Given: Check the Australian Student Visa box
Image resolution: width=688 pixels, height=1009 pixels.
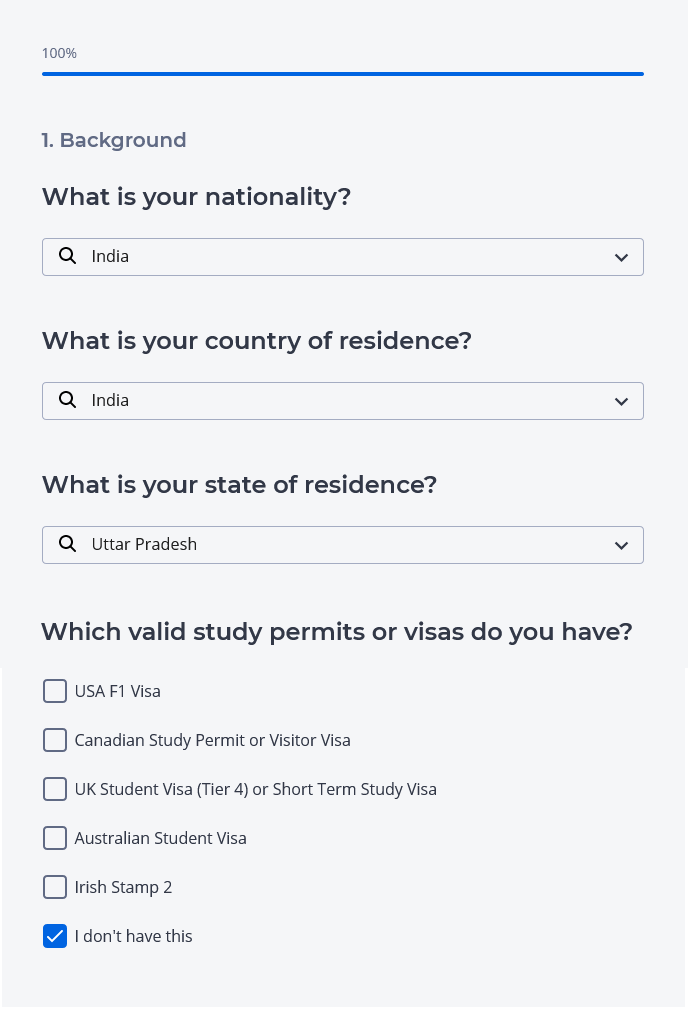Looking at the screenshot, I should click(55, 838).
